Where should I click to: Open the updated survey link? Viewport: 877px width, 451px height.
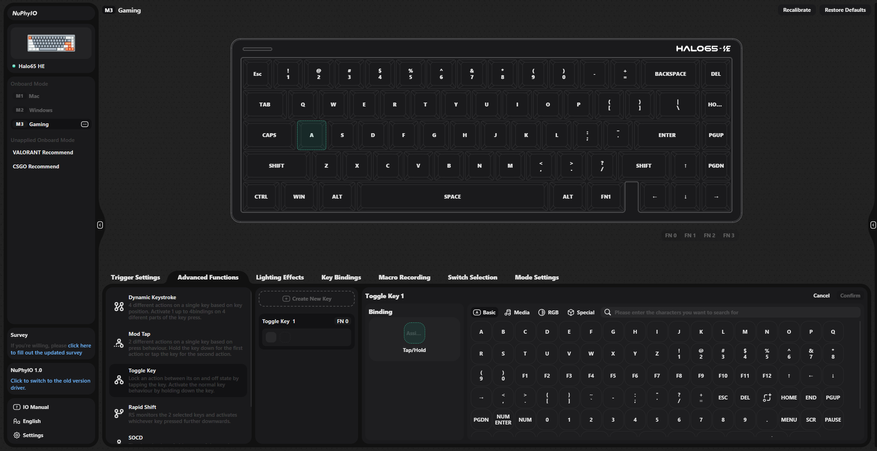coord(51,349)
